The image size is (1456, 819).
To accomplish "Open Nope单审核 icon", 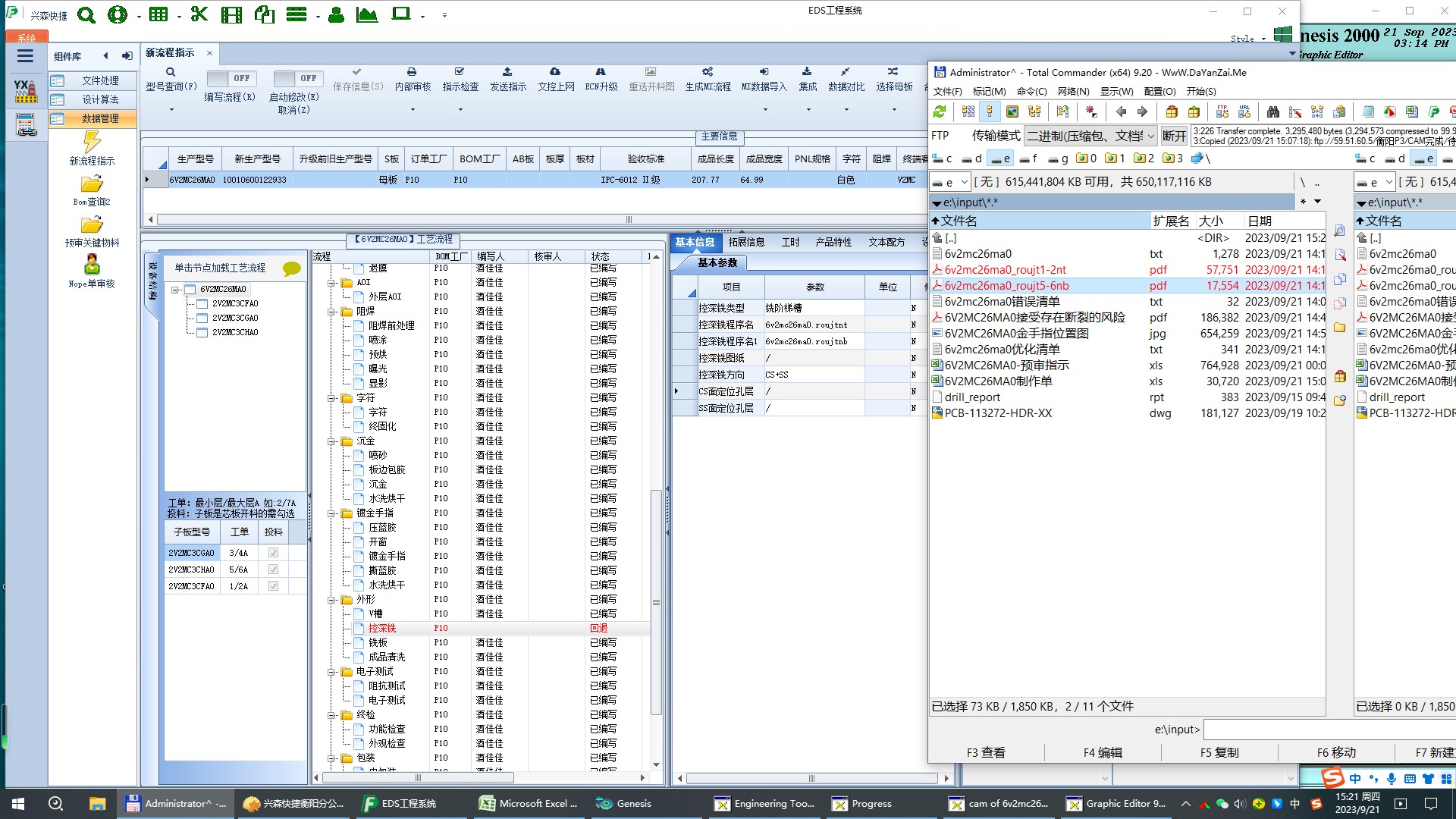I will pyautogui.click(x=92, y=264).
